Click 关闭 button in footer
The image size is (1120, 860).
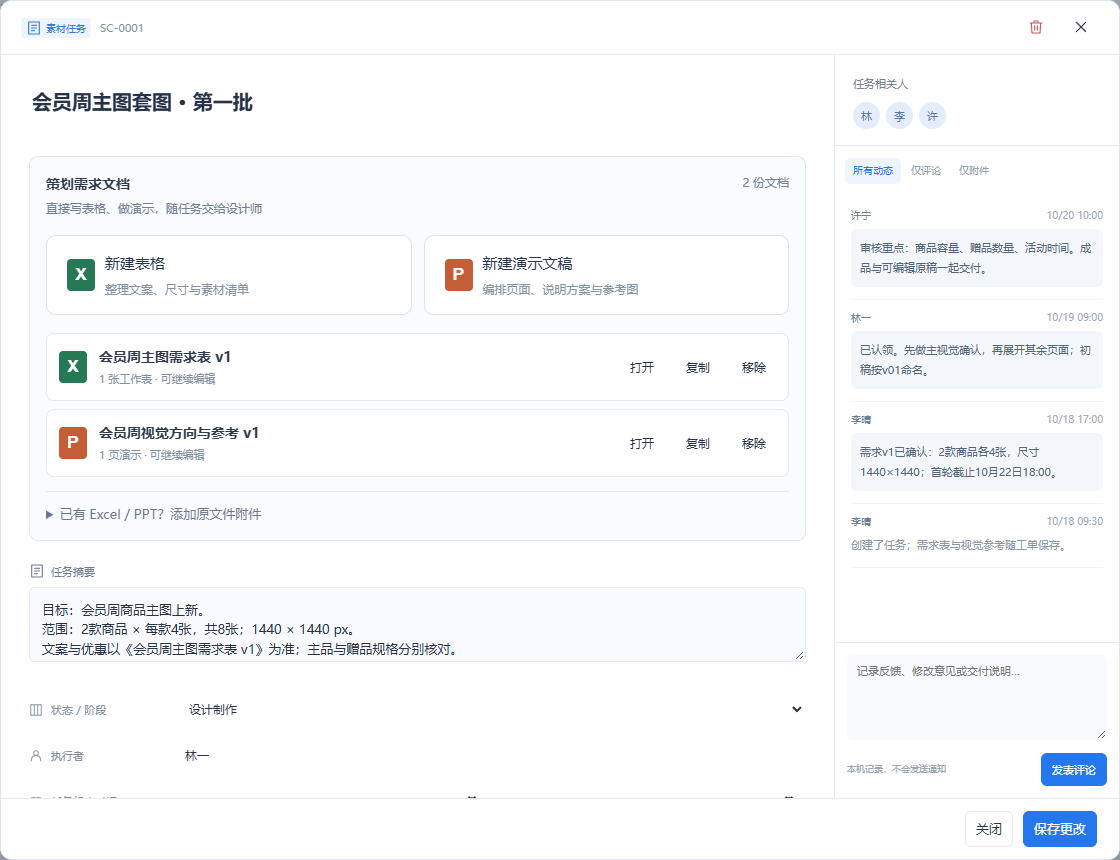click(989, 829)
